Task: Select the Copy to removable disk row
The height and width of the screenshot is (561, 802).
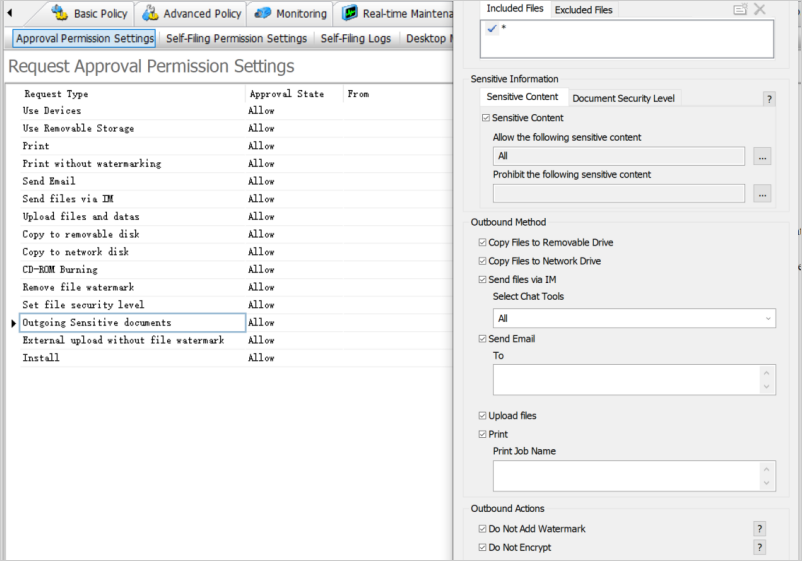Action: tap(235, 234)
